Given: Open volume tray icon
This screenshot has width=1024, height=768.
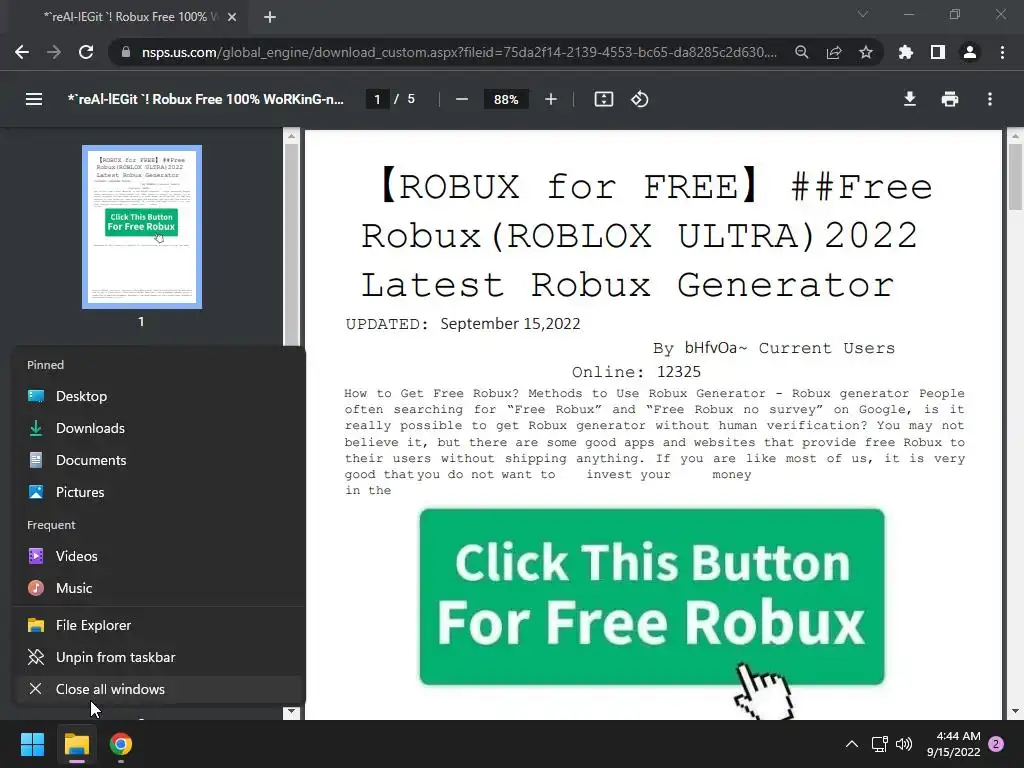Looking at the screenshot, I should click(904, 744).
